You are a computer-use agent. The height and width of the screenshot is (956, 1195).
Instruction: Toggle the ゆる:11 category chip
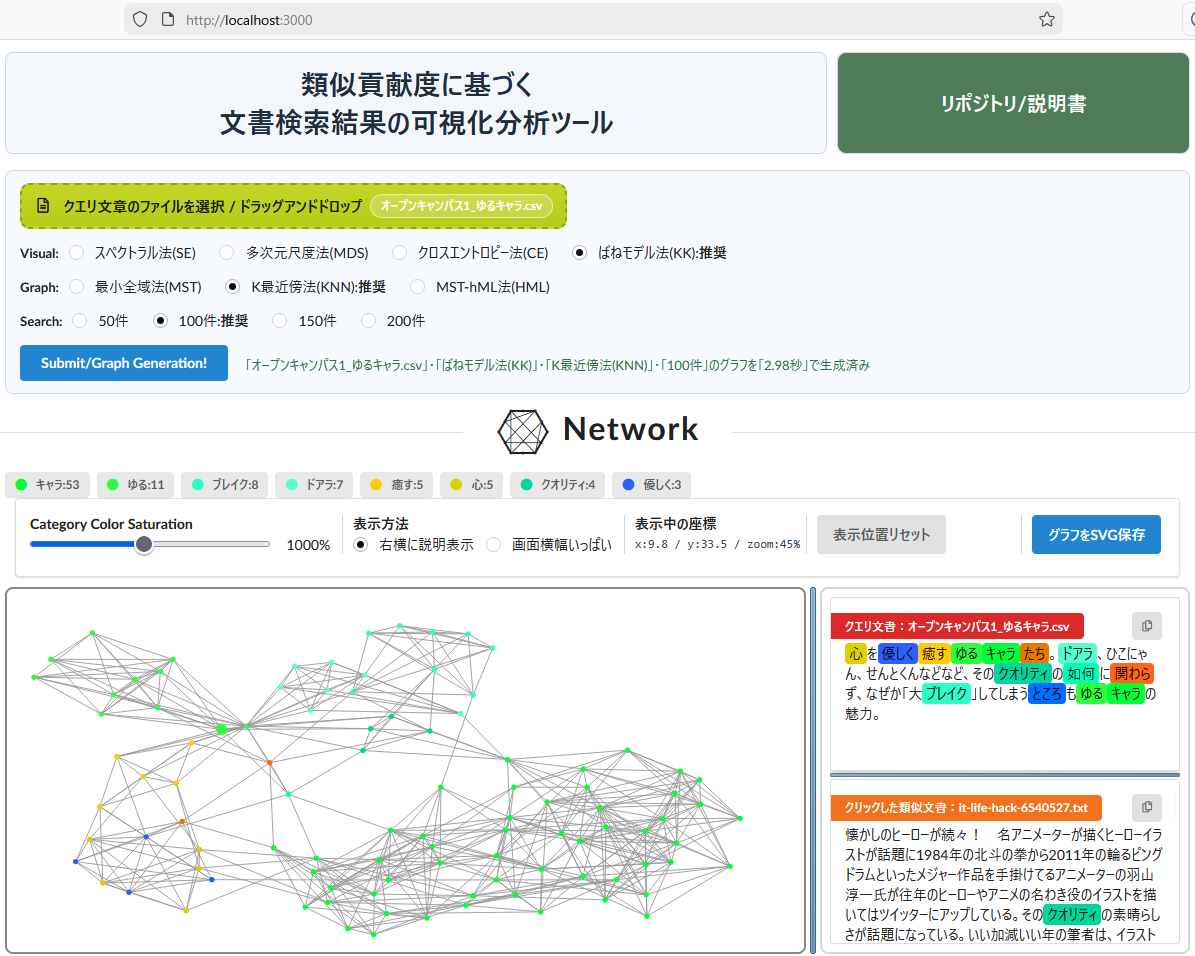point(135,484)
